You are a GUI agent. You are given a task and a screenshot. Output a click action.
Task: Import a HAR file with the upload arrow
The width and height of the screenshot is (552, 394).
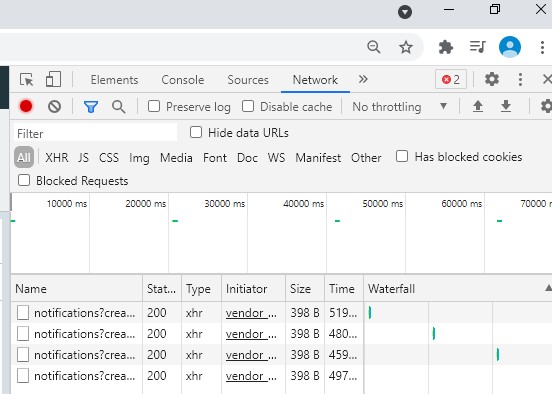click(478, 106)
